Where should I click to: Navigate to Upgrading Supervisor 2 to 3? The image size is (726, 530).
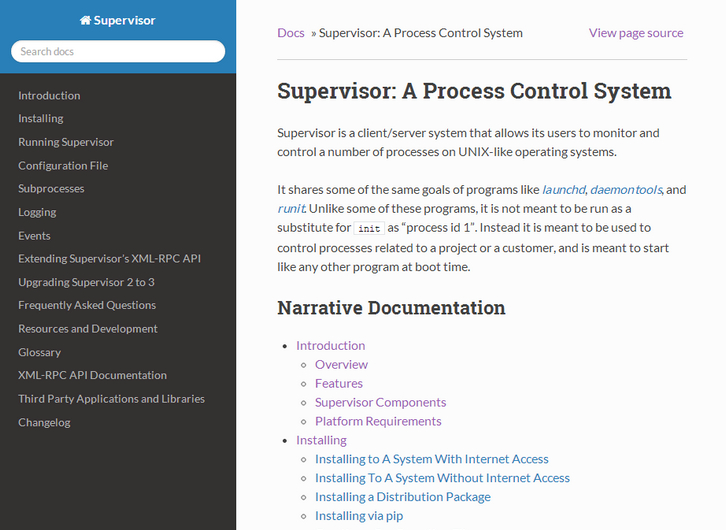point(86,282)
